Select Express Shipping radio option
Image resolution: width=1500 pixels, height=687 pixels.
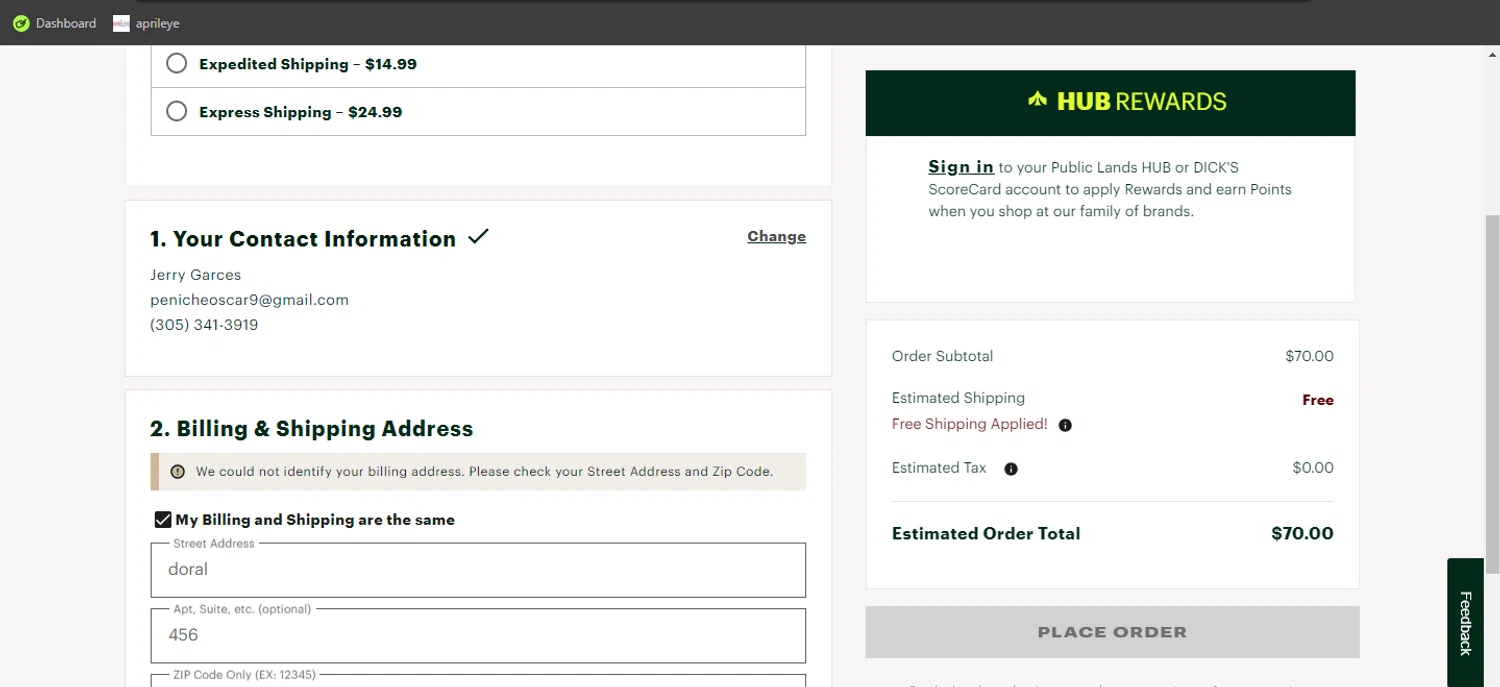[177, 112]
